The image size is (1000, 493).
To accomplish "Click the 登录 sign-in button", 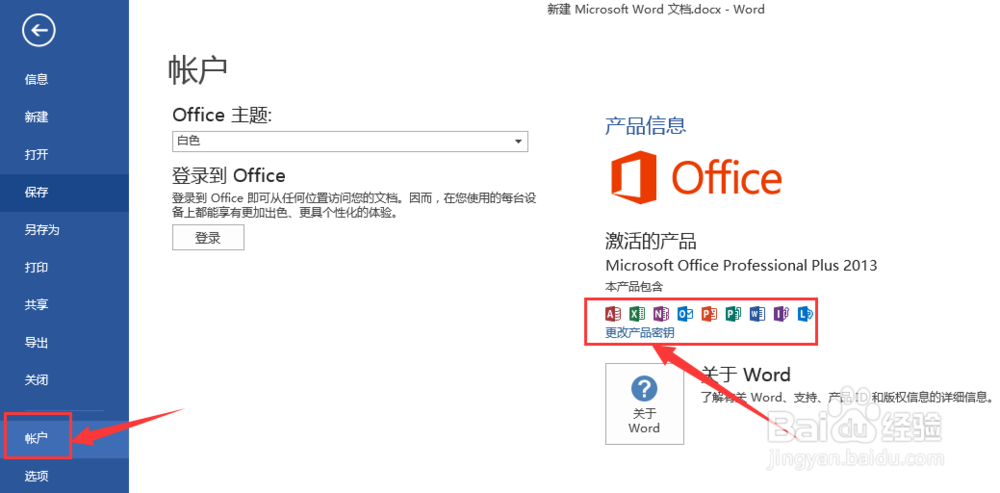I will (x=208, y=238).
